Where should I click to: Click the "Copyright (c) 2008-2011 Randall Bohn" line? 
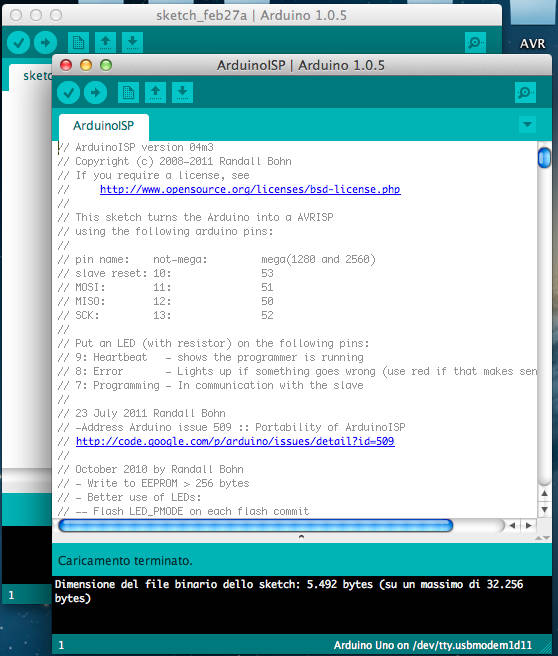coord(174,161)
